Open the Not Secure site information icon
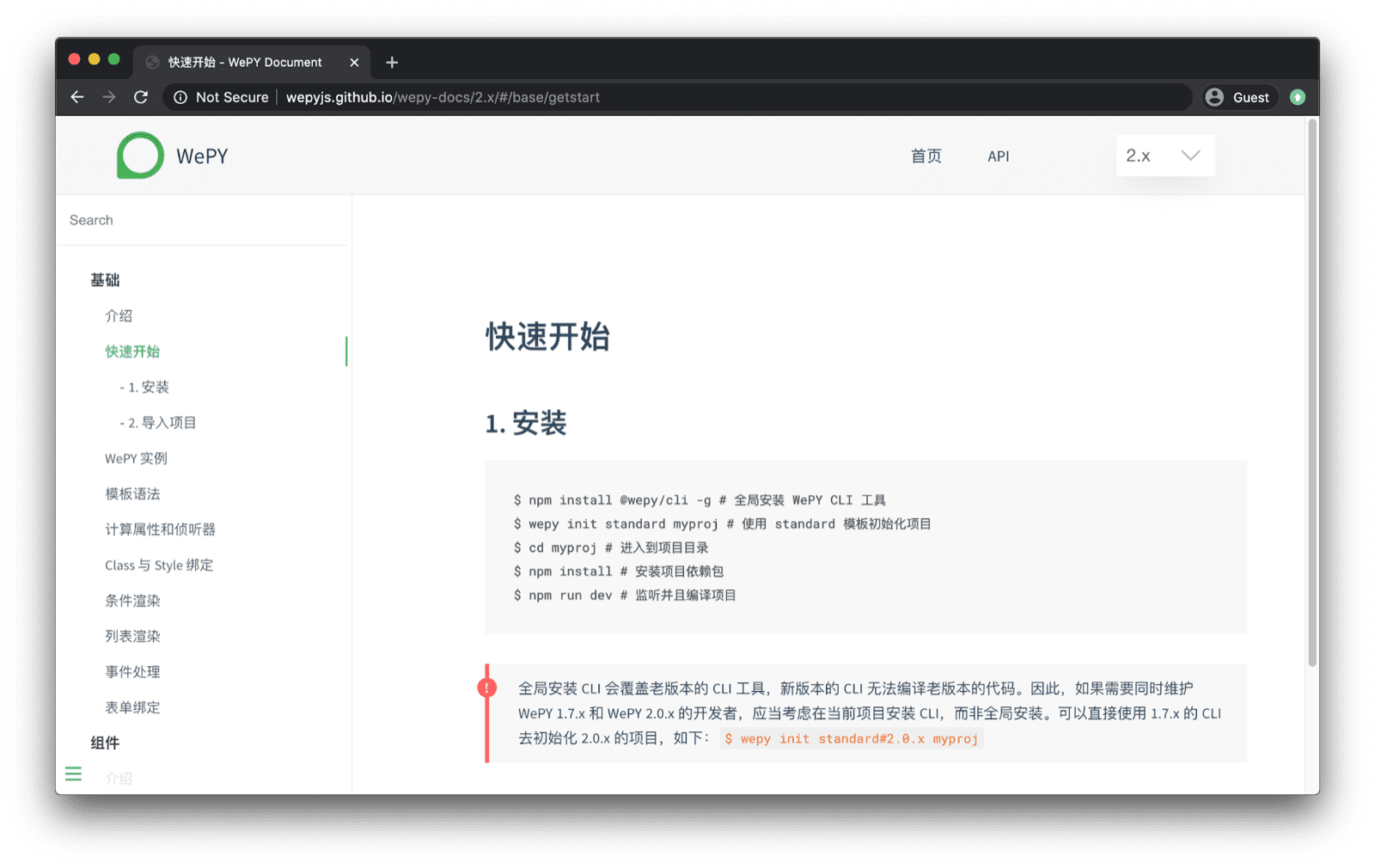 pyautogui.click(x=180, y=97)
